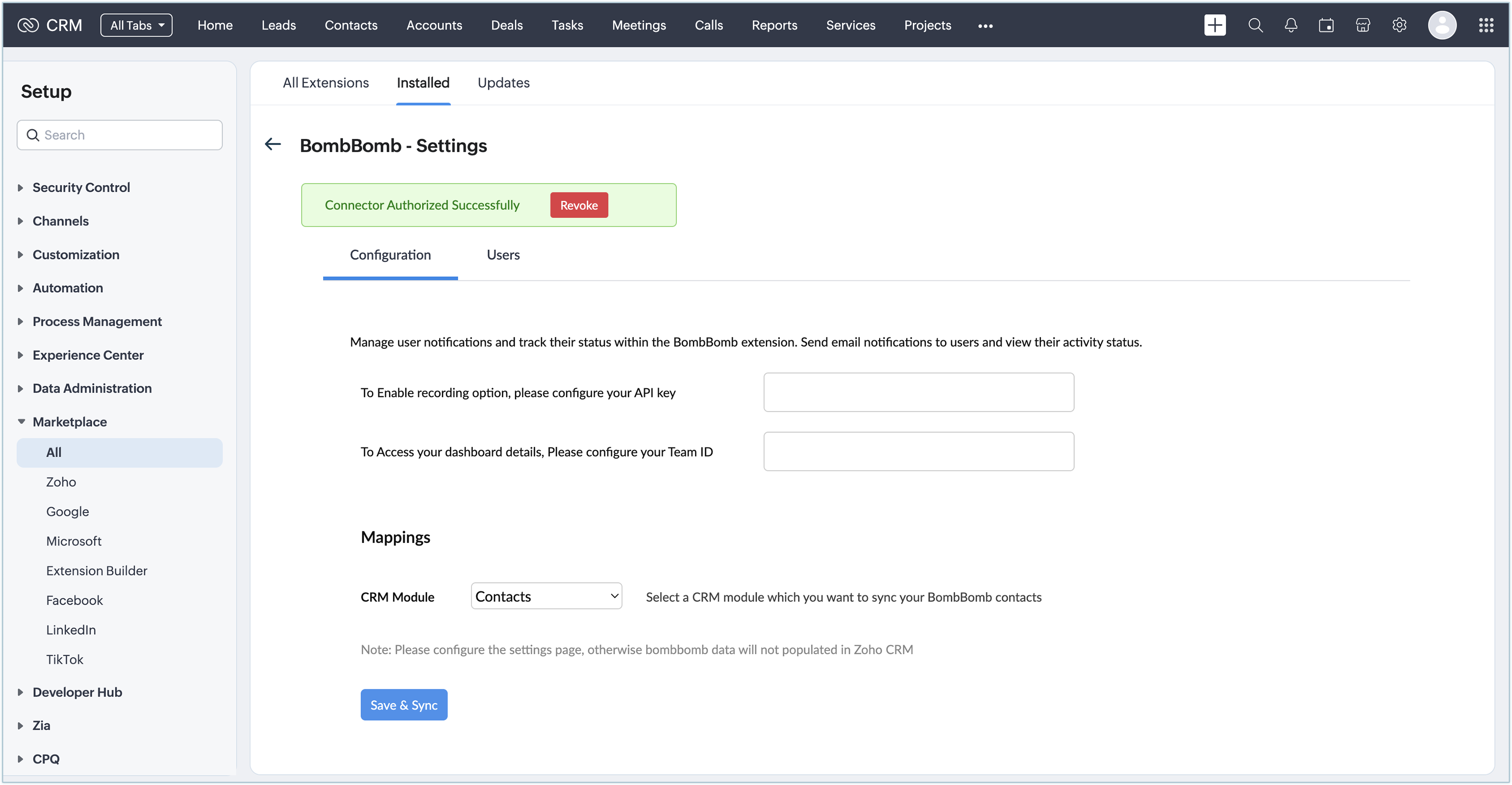Open the marketplace store icon

click(x=1362, y=25)
